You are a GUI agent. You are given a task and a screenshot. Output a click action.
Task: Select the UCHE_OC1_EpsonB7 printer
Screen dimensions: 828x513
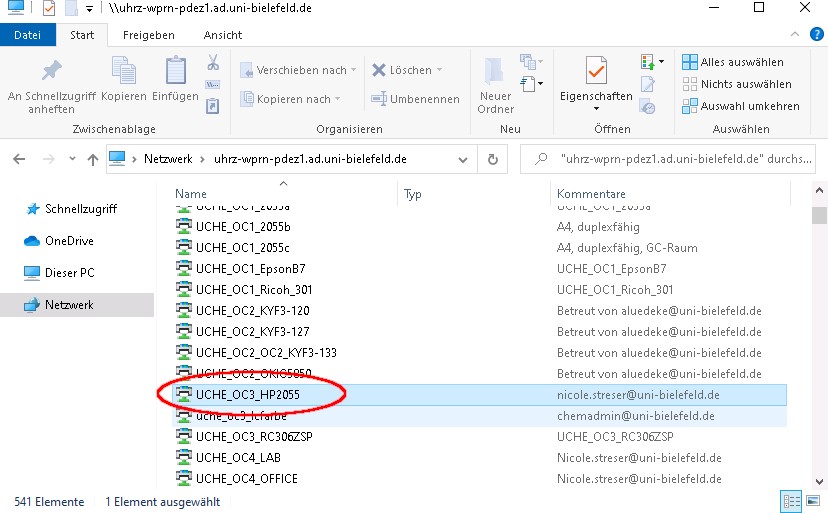click(250, 269)
